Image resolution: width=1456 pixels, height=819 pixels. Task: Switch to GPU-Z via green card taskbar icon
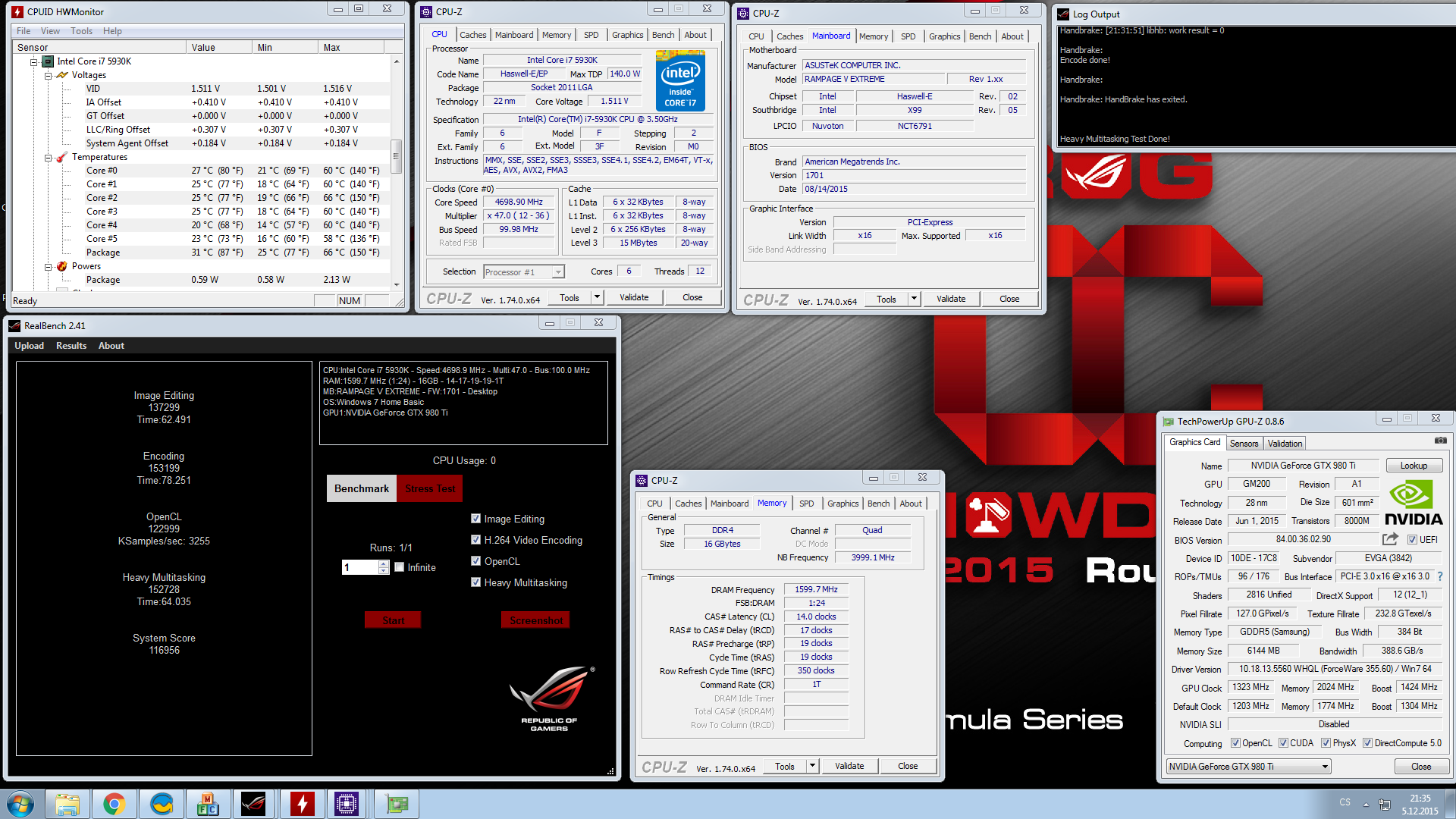[x=396, y=804]
